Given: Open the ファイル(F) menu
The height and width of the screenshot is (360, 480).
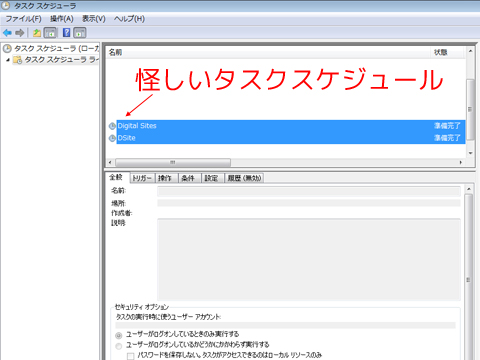Looking at the screenshot, I should pyautogui.click(x=23, y=19).
